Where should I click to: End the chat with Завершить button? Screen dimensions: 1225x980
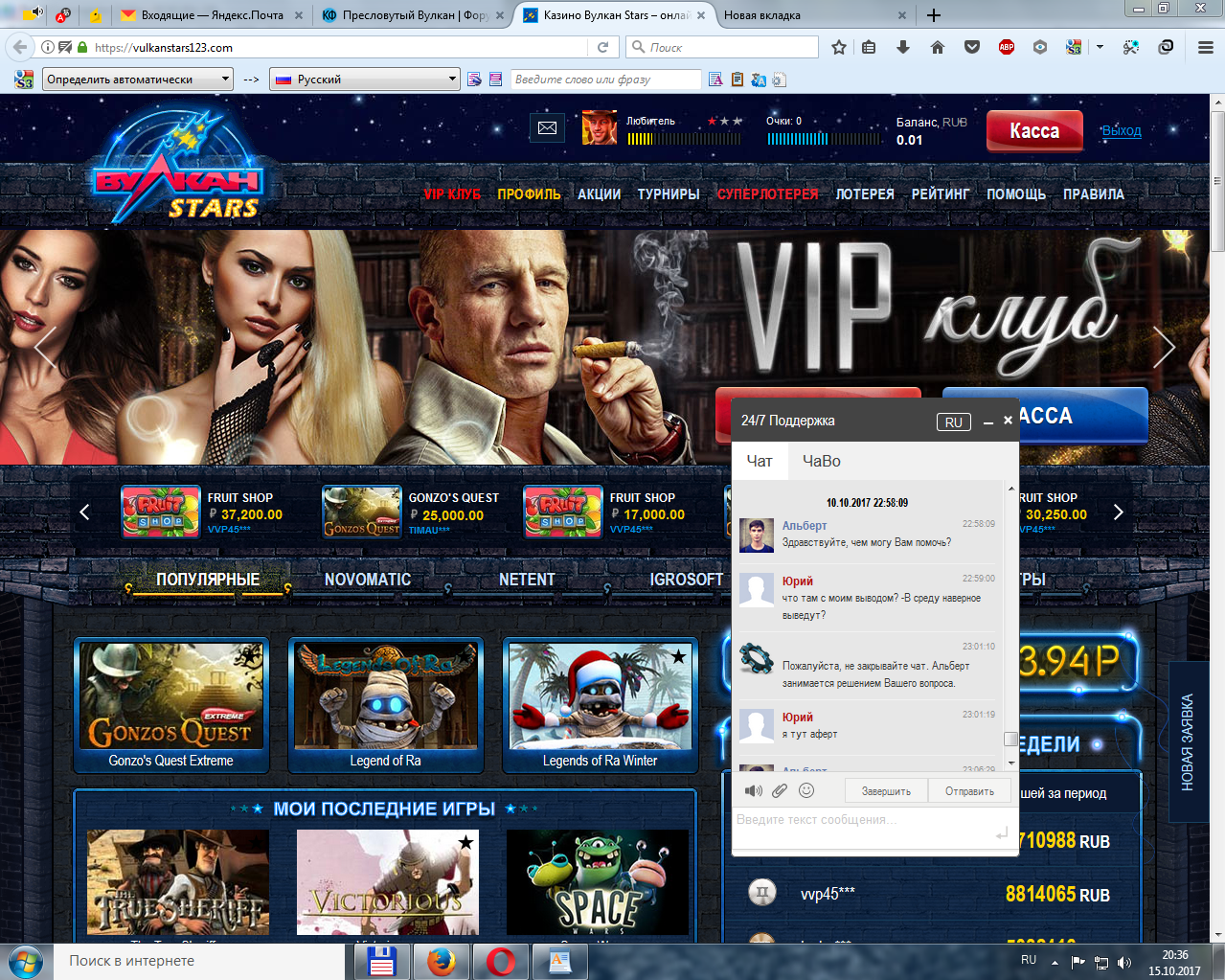coord(886,791)
